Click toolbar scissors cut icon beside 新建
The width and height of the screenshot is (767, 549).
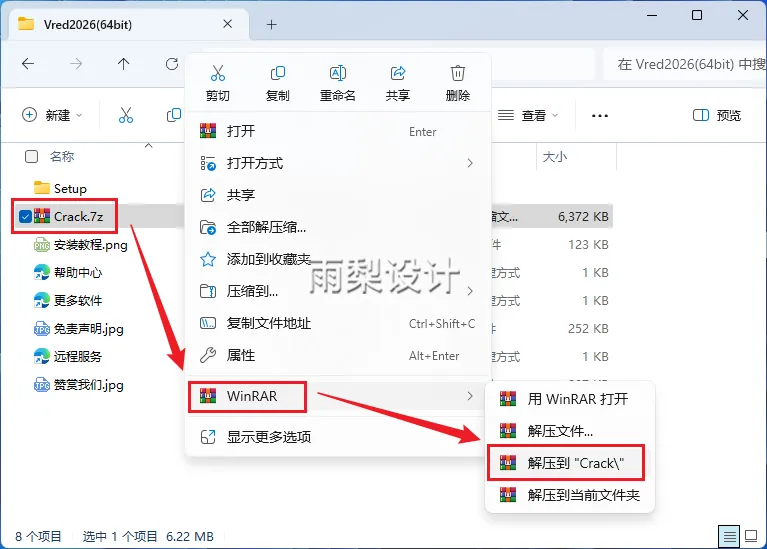coord(126,115)
